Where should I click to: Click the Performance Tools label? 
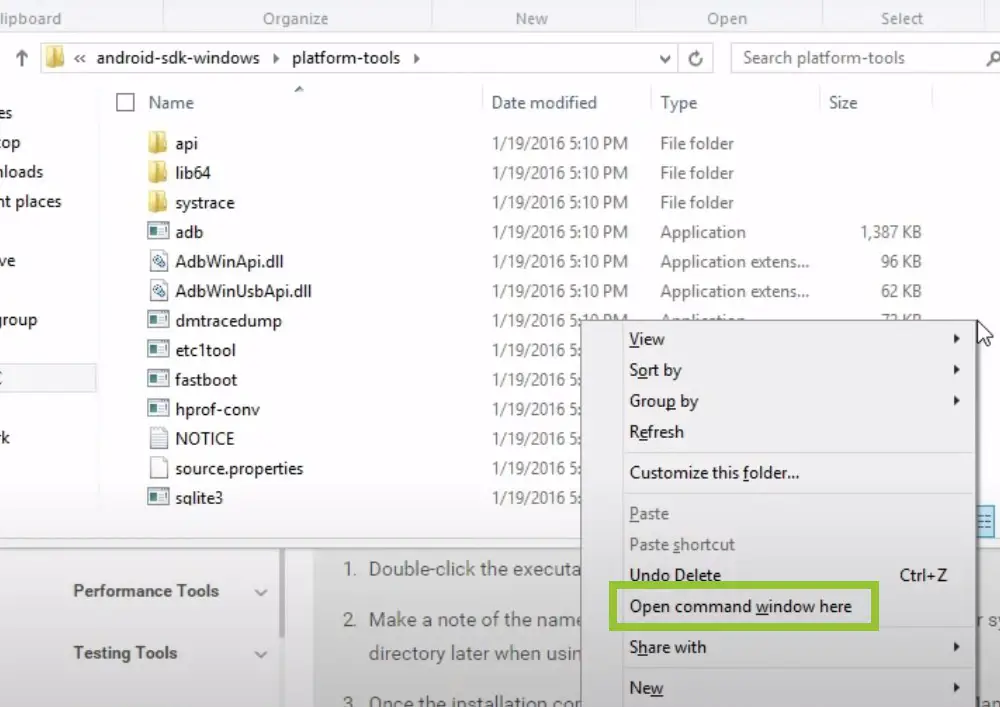coord(146,591)
